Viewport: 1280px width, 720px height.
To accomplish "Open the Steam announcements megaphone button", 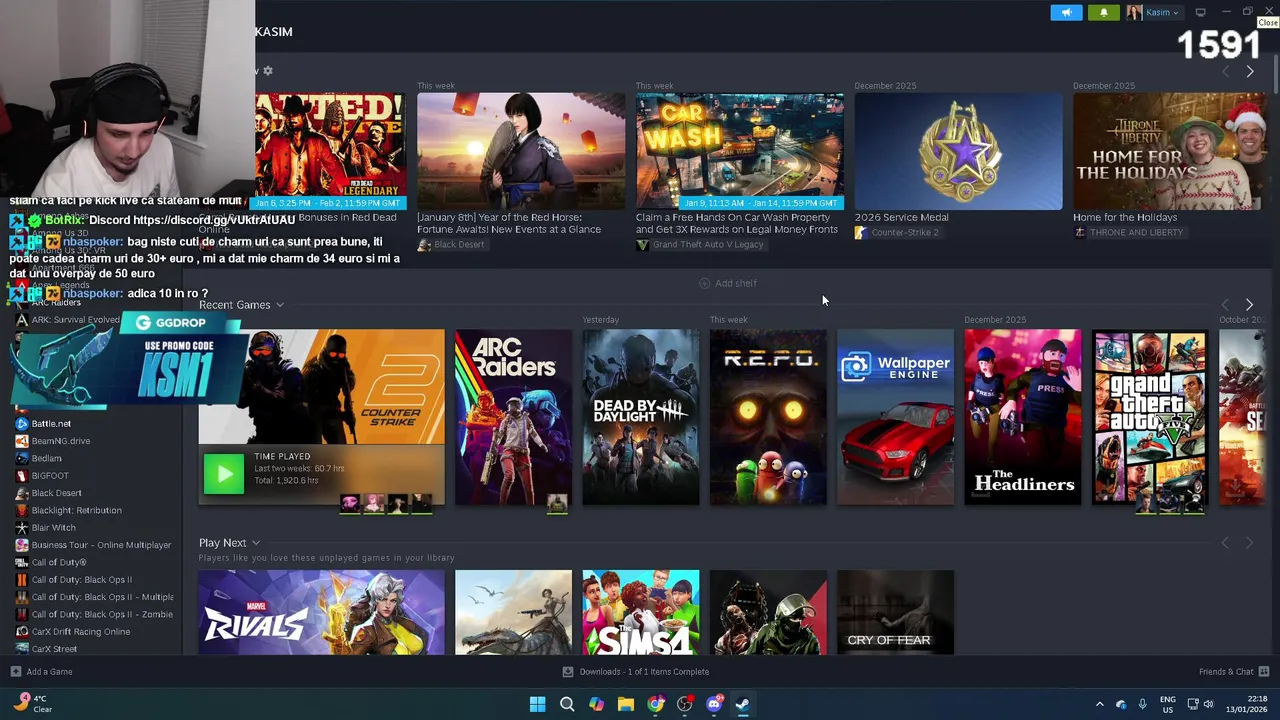I will point(1066,12).
